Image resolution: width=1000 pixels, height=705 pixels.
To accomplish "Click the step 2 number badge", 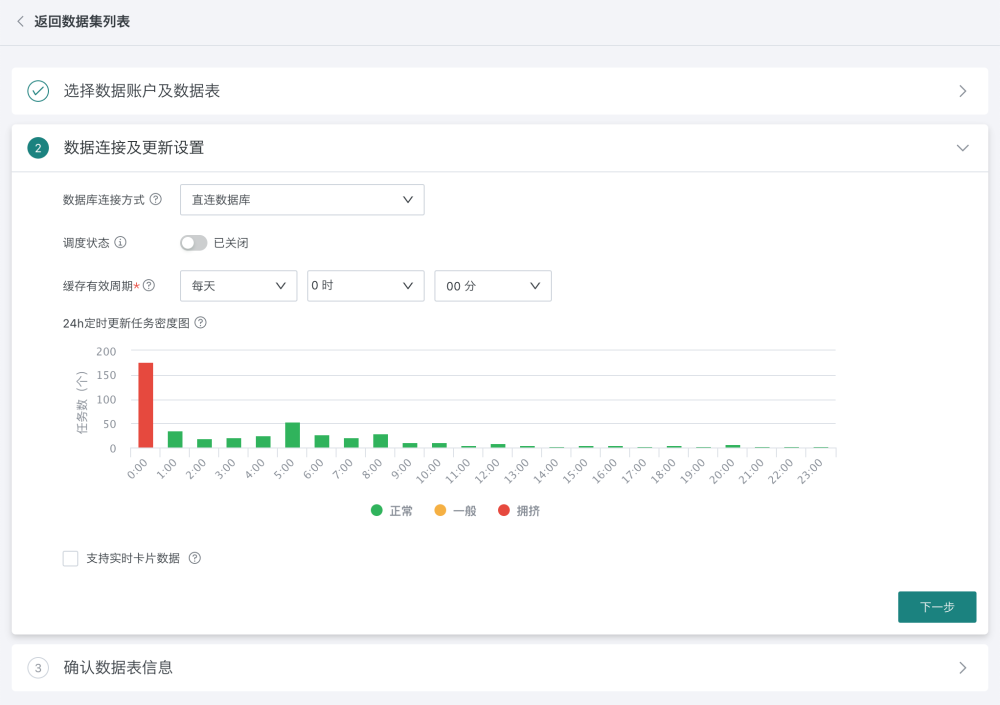I will tap(38, 148).
